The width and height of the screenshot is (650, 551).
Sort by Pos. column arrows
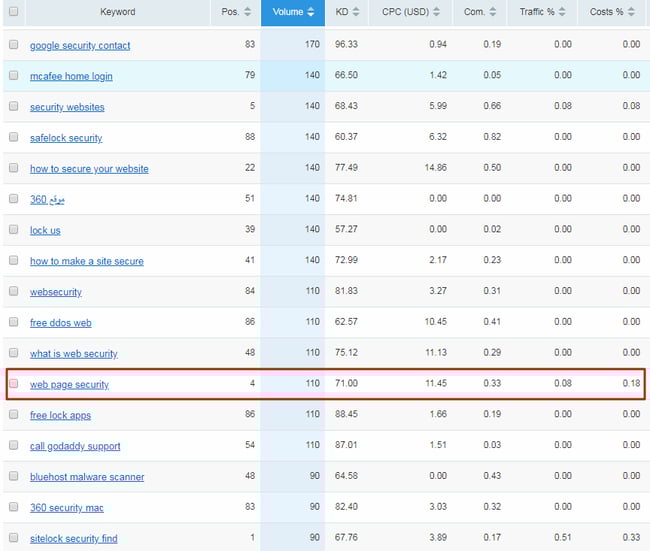point(247,12)
